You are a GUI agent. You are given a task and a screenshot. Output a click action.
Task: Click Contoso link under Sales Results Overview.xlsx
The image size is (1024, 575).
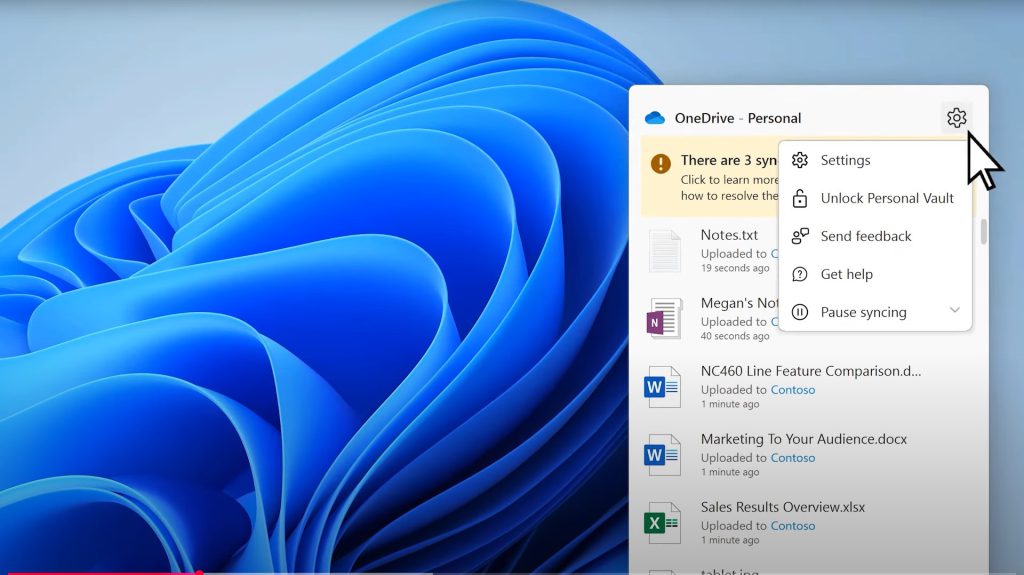pos(792,526)
